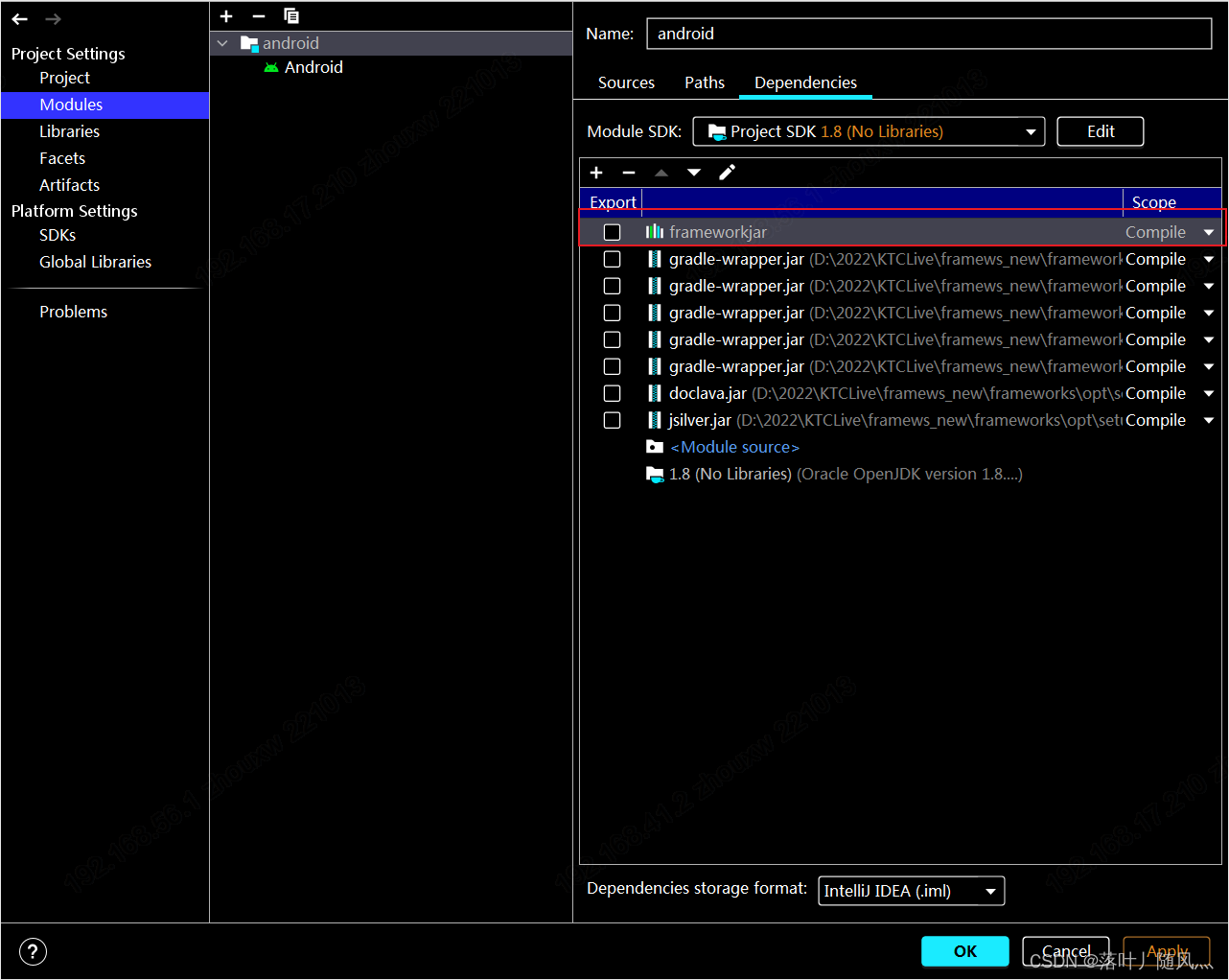Click the Export column header
Viewport: 1229px width, 980px height.
pos(612,202)
